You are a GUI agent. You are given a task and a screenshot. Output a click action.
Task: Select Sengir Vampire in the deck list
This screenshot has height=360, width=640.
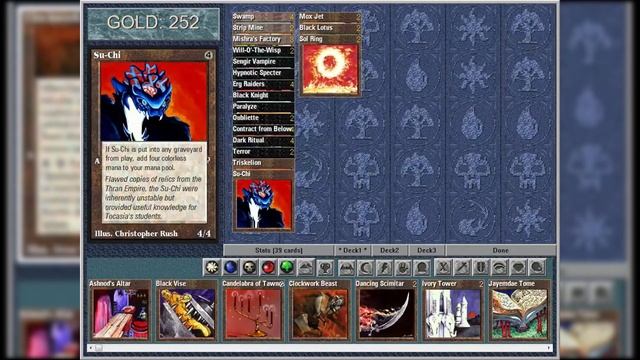click(263, 62)
